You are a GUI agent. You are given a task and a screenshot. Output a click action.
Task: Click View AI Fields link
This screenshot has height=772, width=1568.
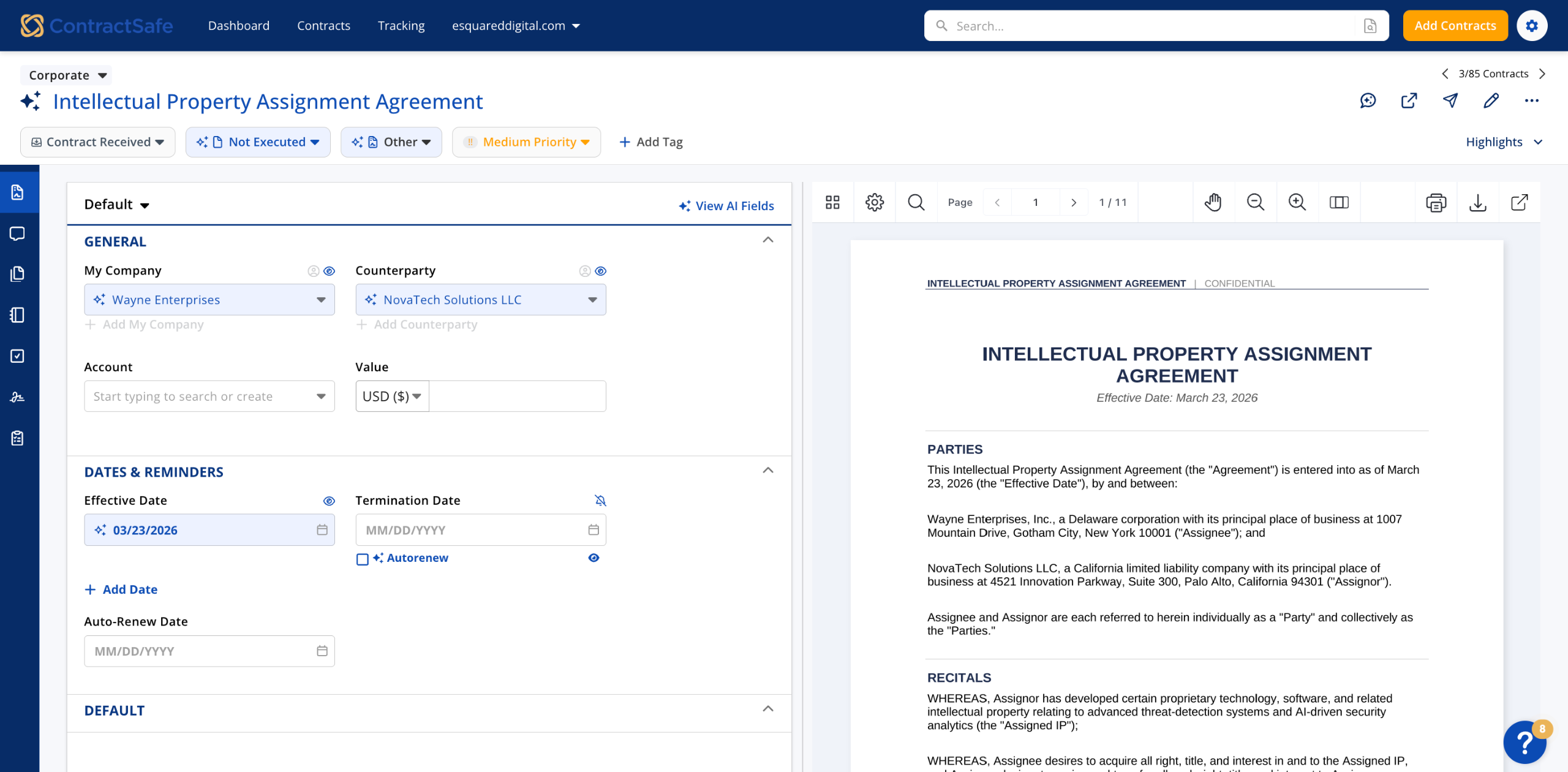pos(726,206)
